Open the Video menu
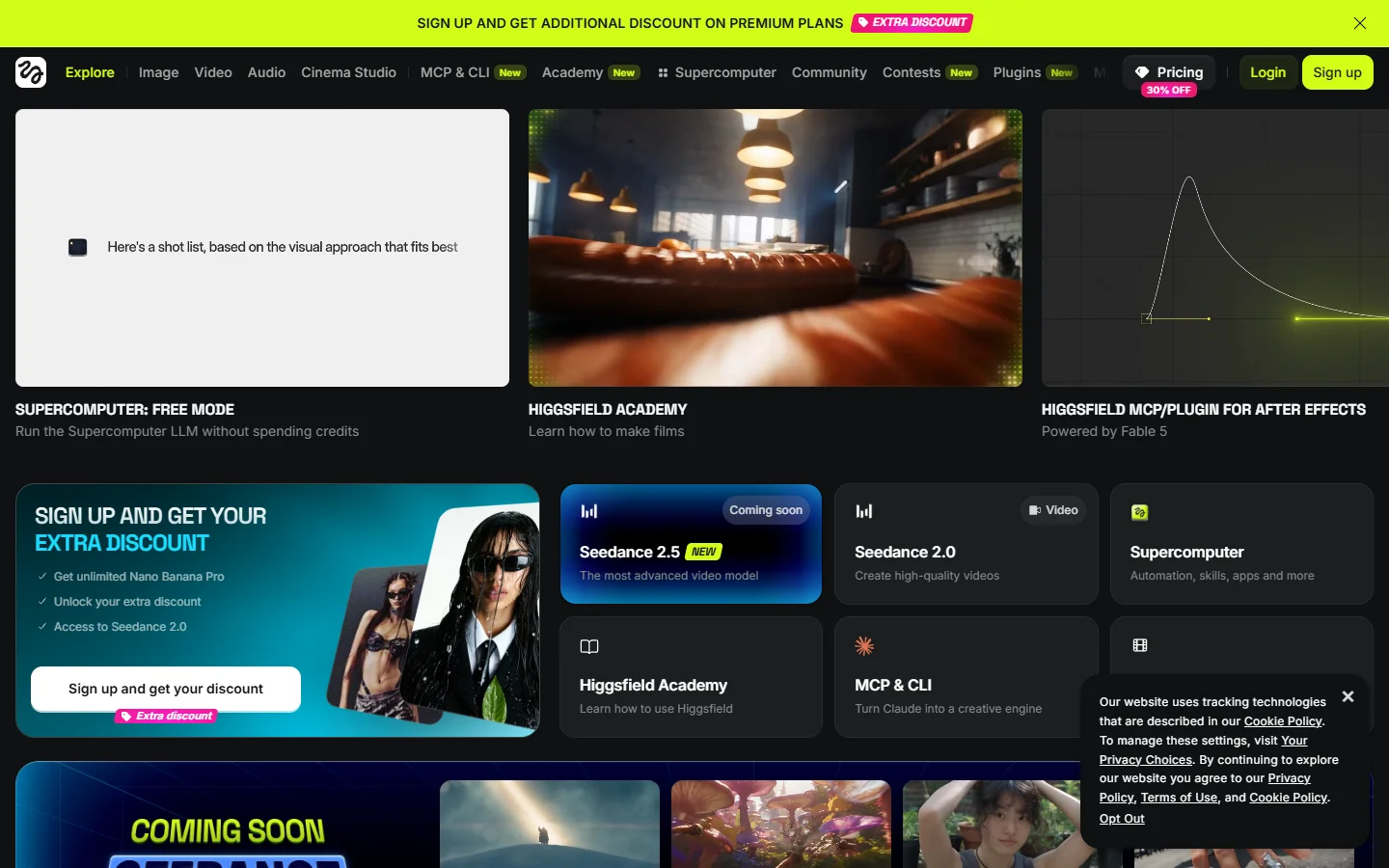The width and height of the screenshot is (1389, 868). (x=213, y=72)
